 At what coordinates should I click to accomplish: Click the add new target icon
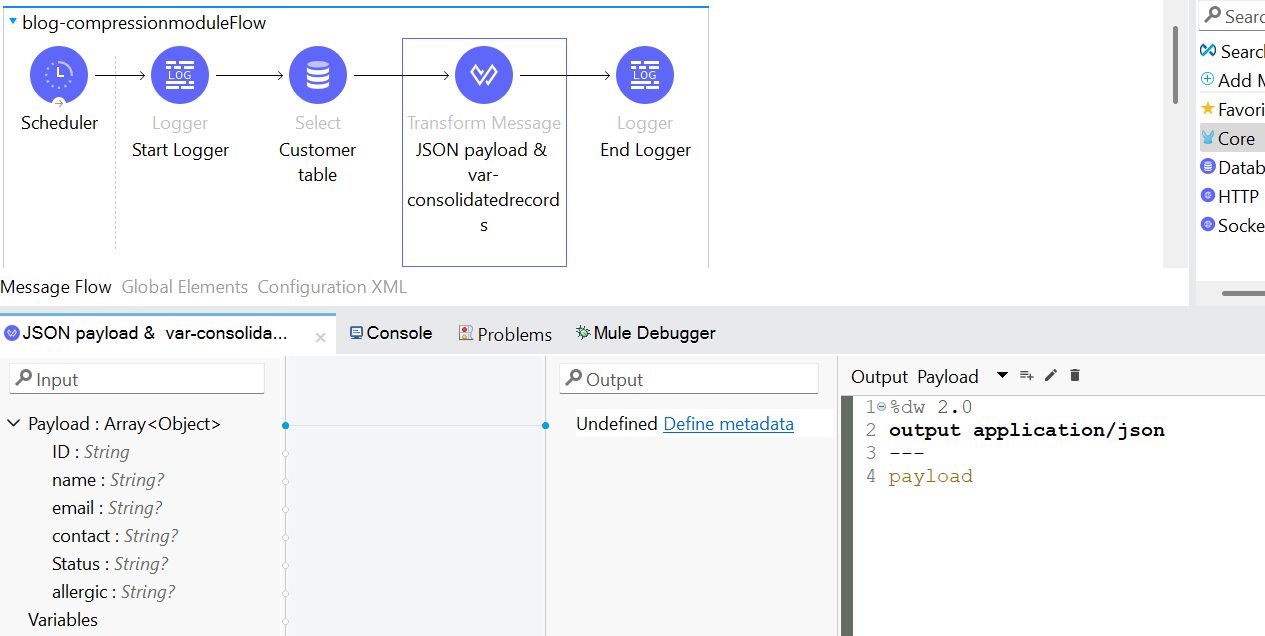(x=1026, y=376)
